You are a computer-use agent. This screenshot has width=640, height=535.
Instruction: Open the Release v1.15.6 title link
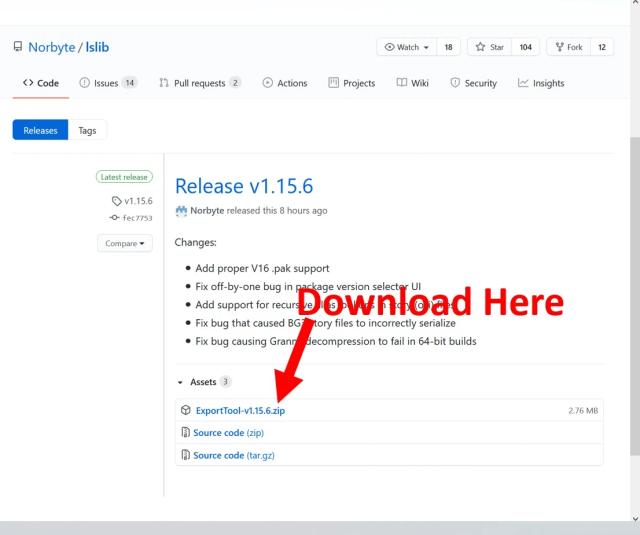pos(244,186)
